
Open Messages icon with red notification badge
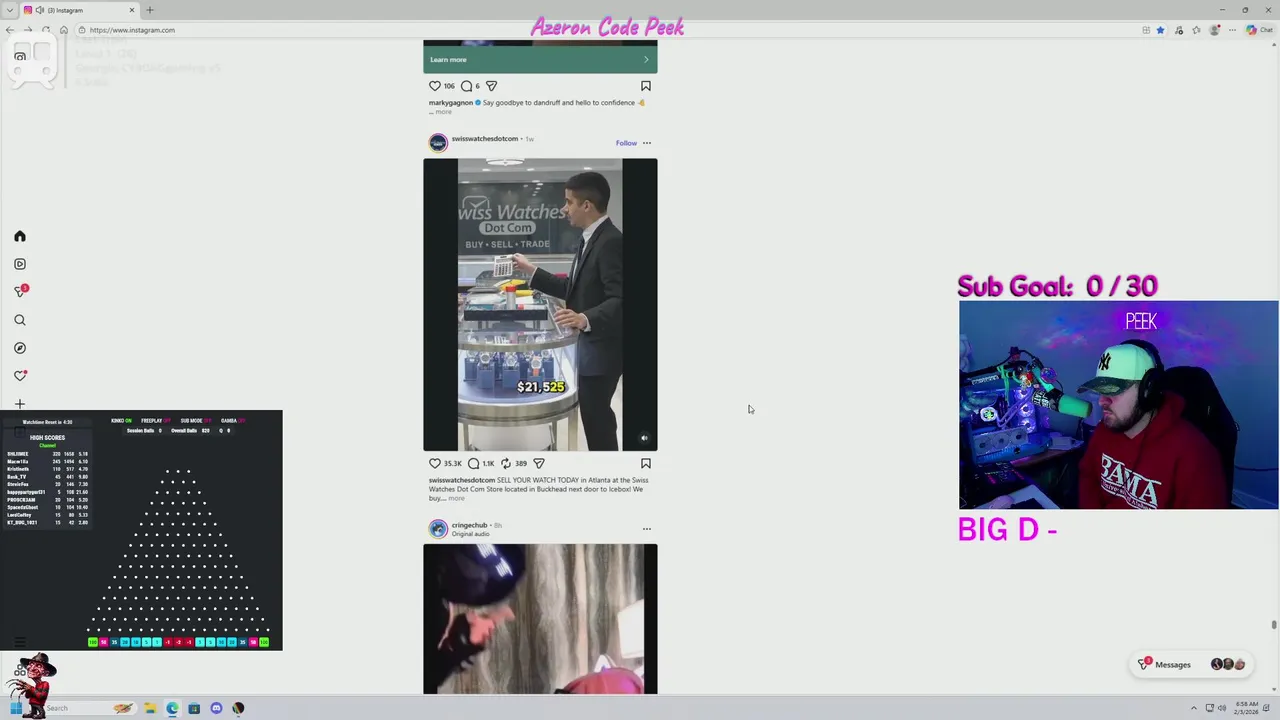point(20,291)
